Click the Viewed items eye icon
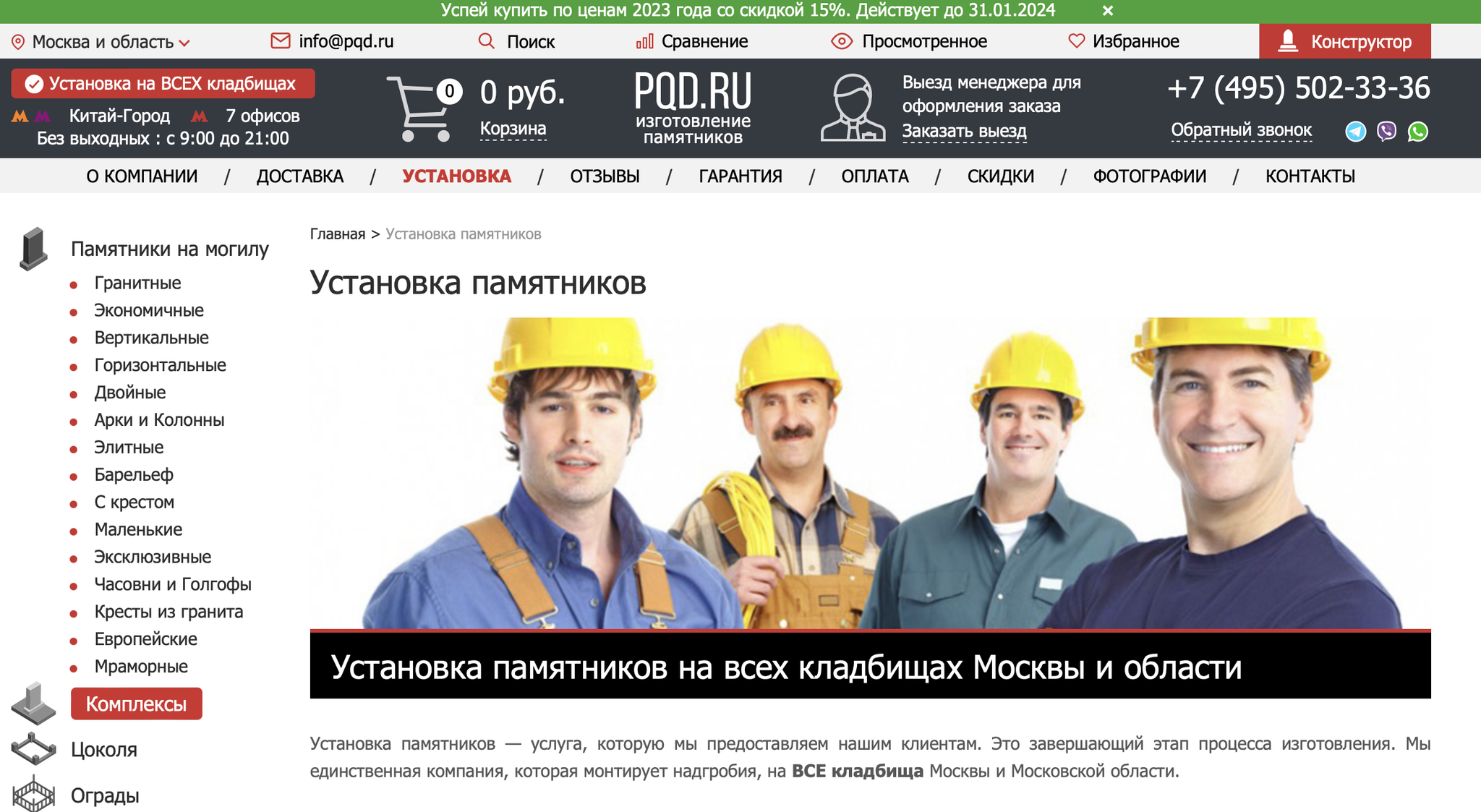 [841, 41]
